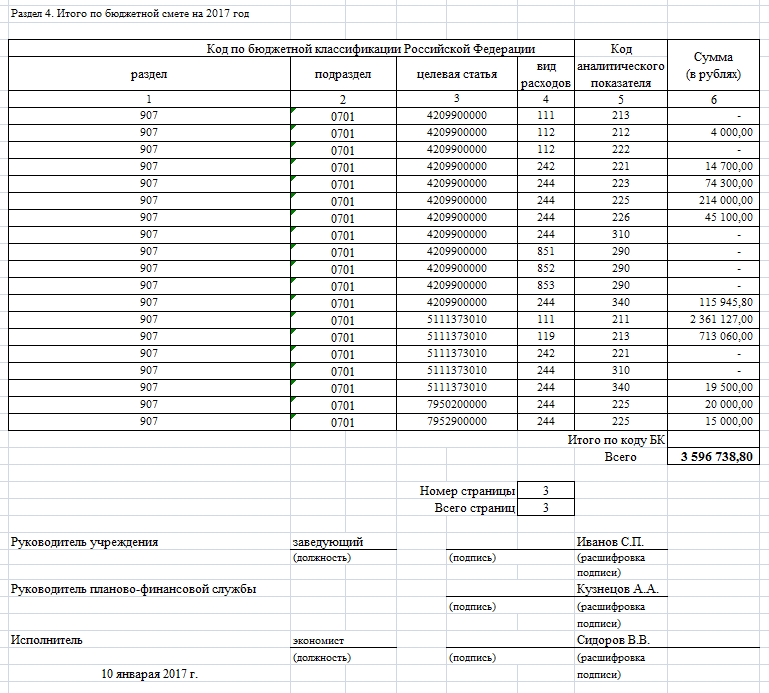Select the cell with amount 713 060,00
Image resolution: width=769 pixels, height=693 pixels.
(x=714, y=336)
